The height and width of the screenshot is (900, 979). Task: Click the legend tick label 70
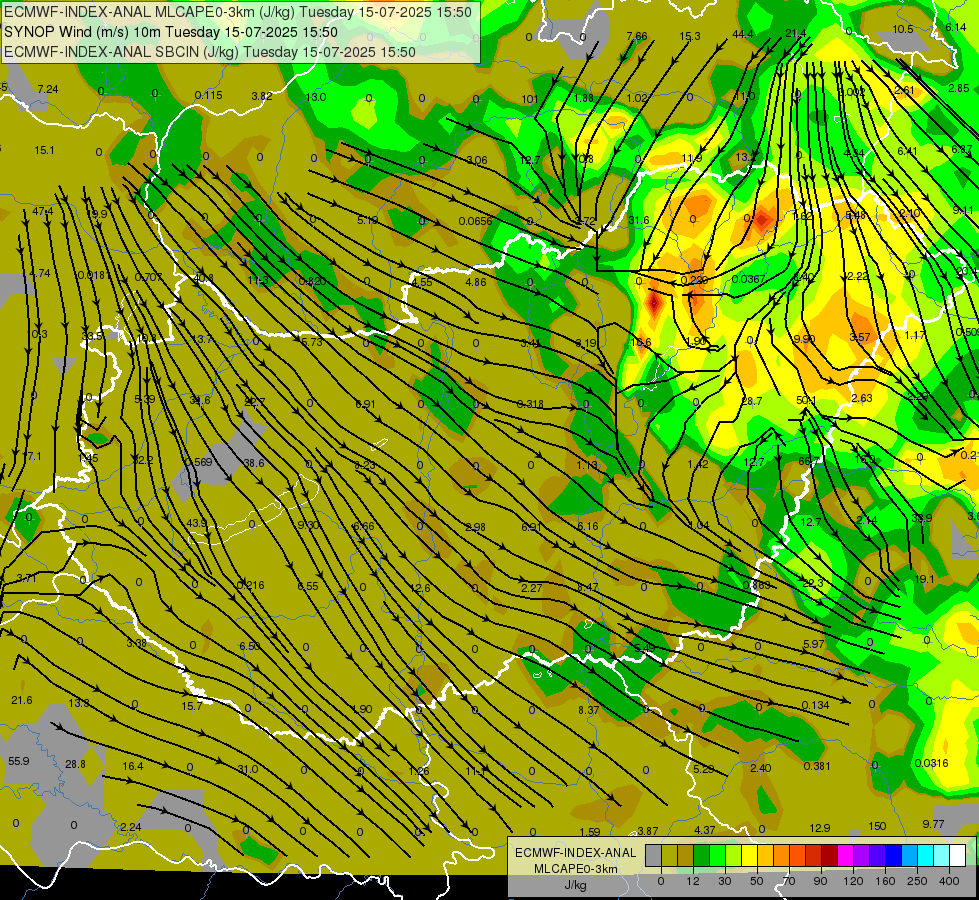[789, 881]
